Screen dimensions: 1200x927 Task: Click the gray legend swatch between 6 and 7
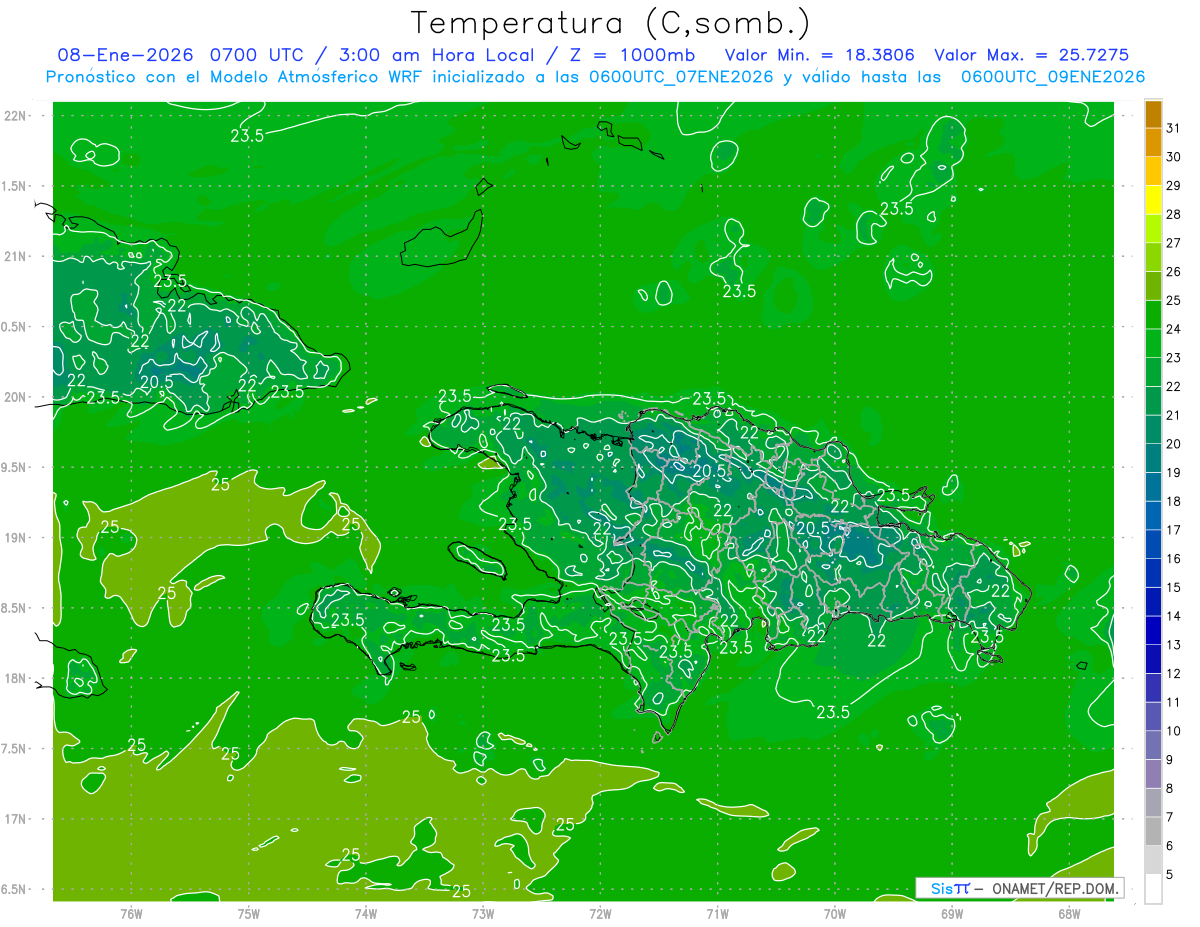[x=1153, y=832]
